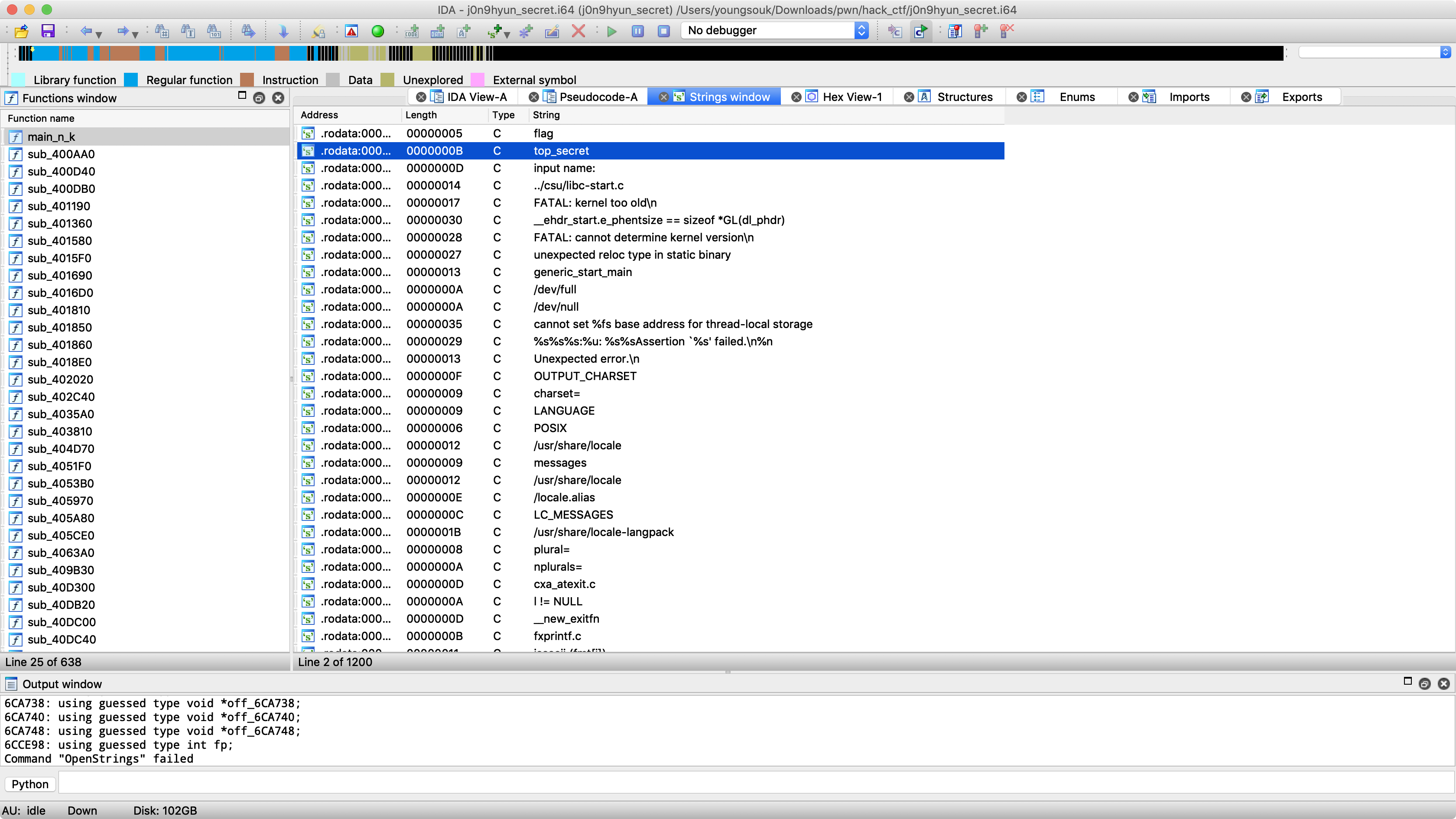Sort strings by the Length column header
1456x819 pixels.
[x=420, y=115]
